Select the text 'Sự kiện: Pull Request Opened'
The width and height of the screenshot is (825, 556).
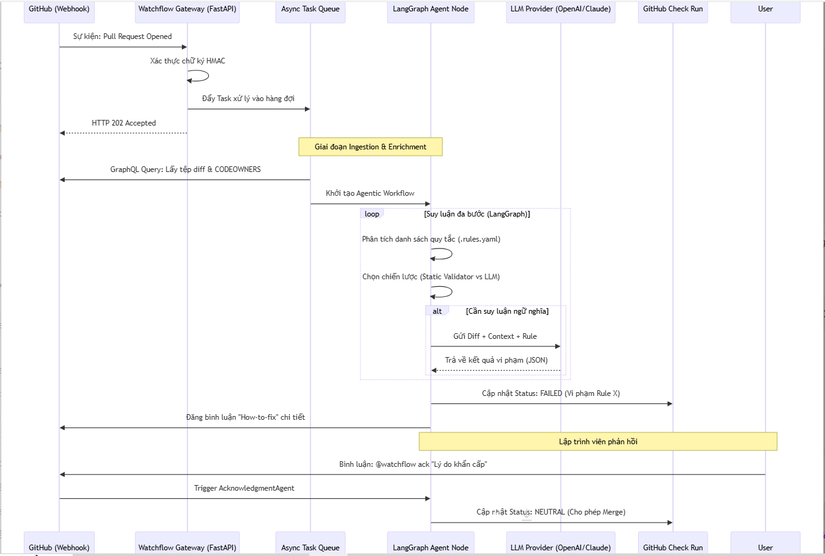(123, 36)
